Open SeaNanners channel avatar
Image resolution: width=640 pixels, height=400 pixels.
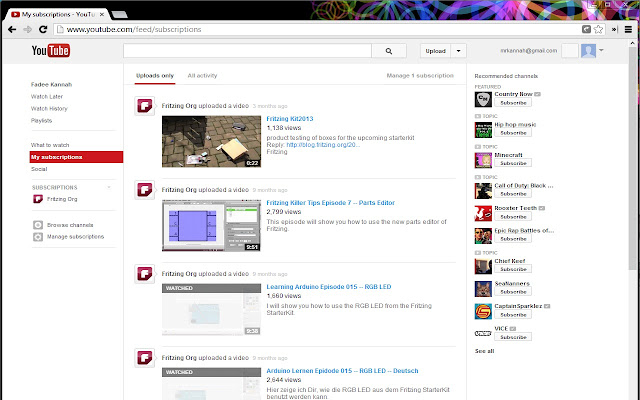coord(483,289)
